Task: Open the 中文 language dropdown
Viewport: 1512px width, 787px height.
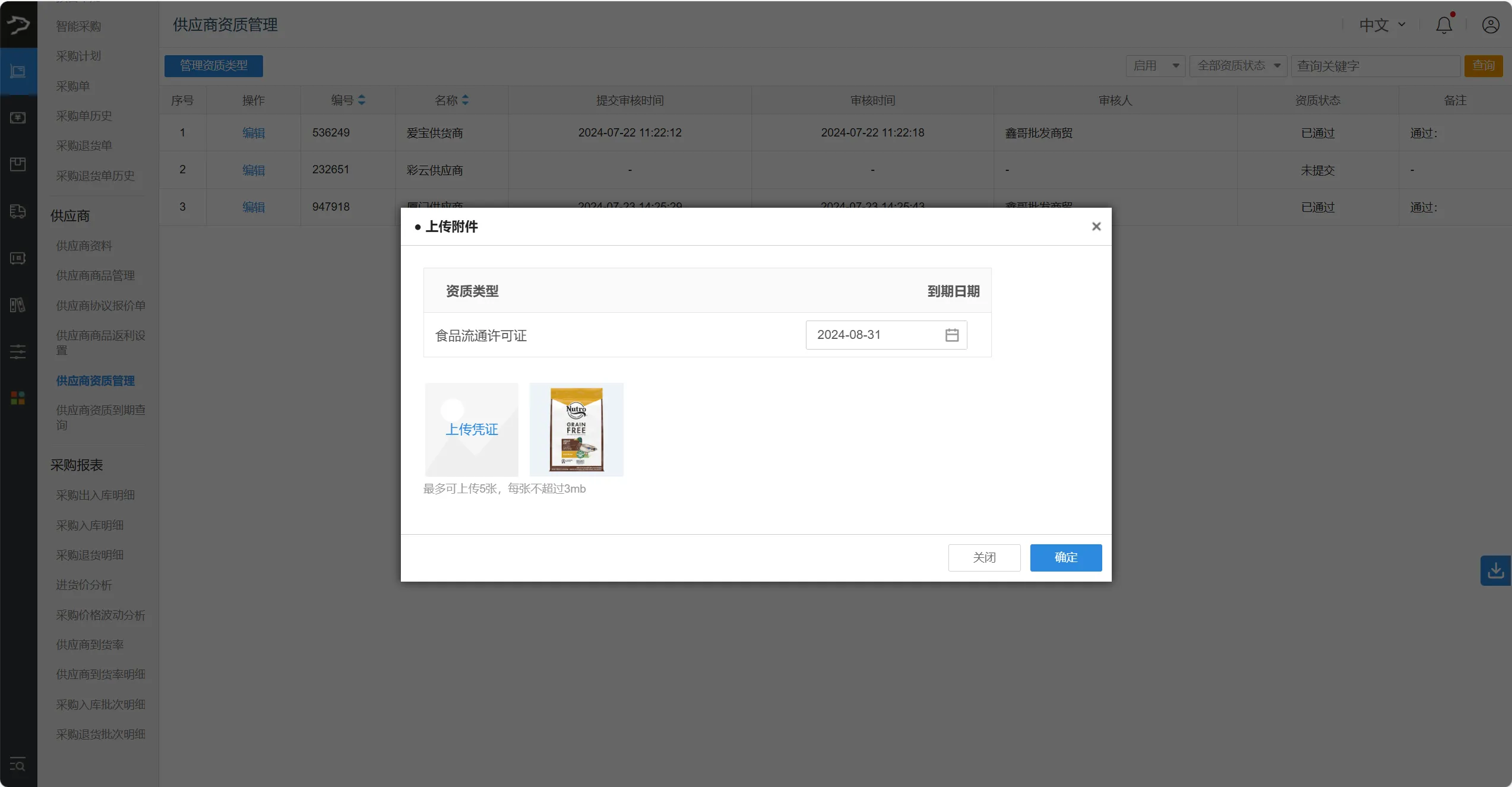Action: (x=1382, y=25)
